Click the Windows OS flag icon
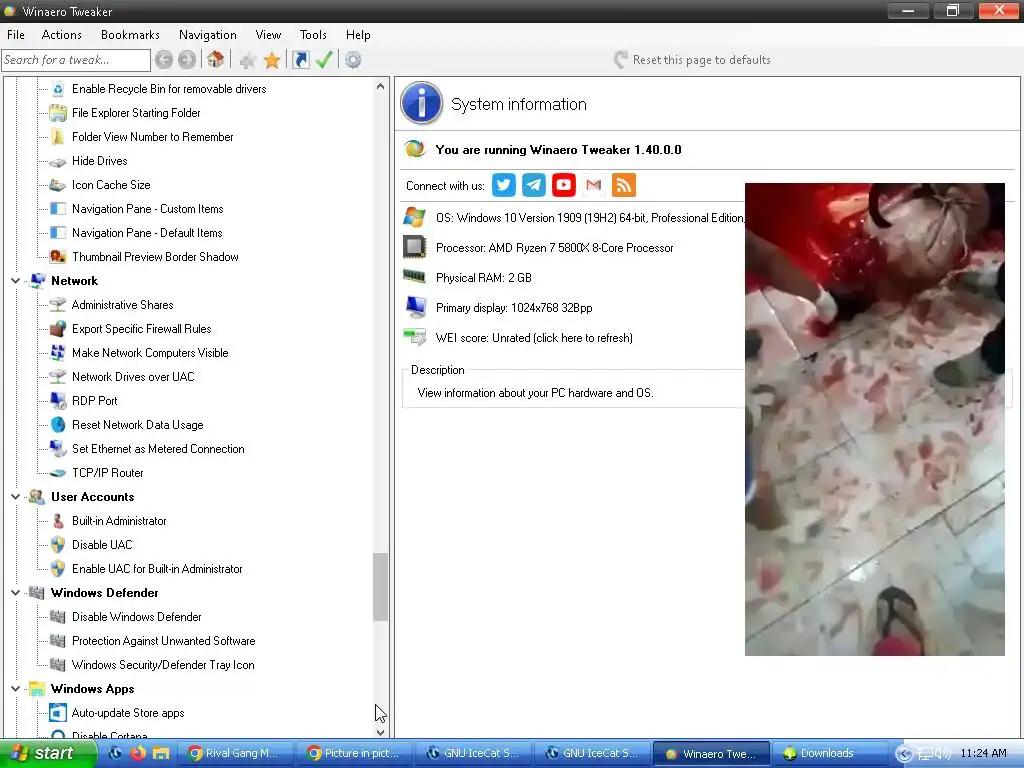The height and width of the screenshot is (768, 1024). (x=415, y=217)
